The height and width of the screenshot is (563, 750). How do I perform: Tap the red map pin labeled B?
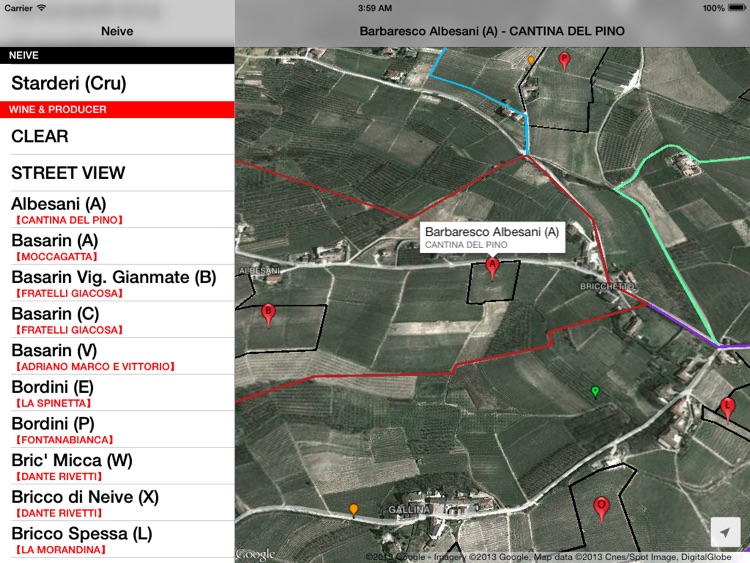click(268, 314)
